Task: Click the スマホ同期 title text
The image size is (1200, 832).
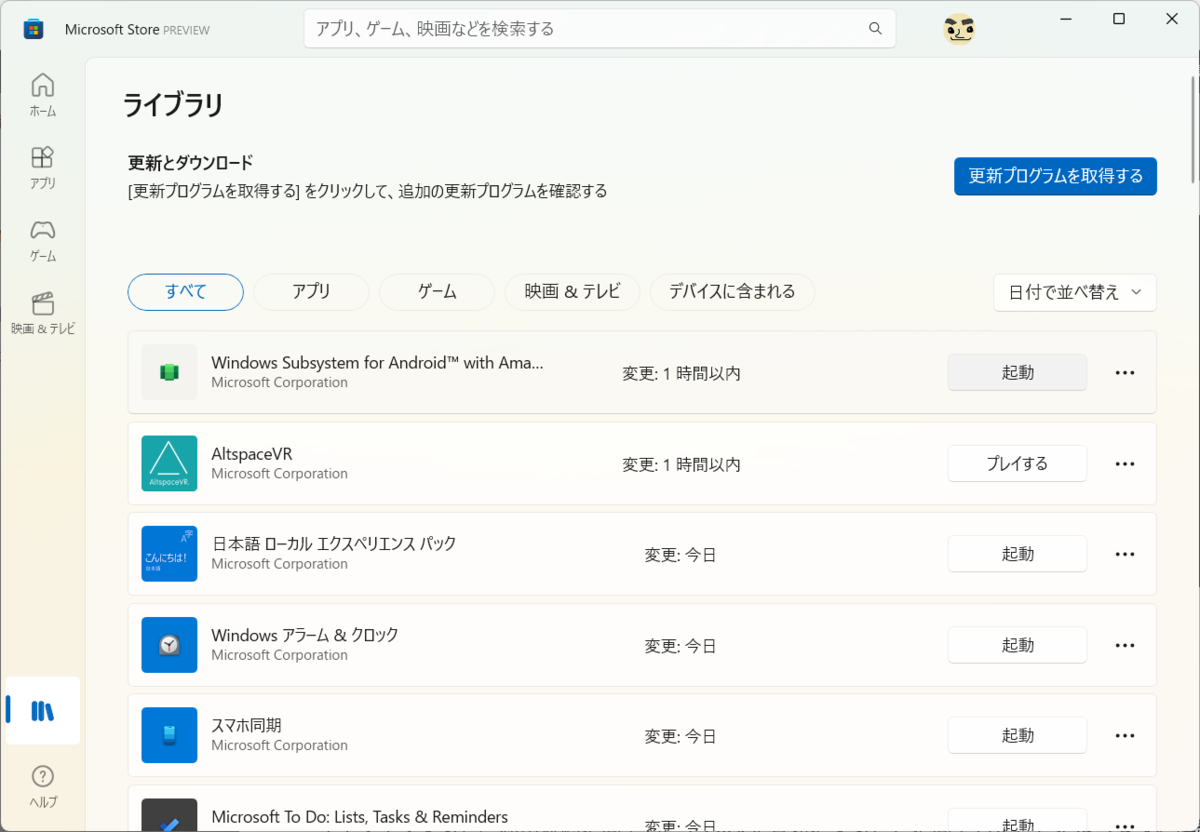Action: coord(247,725)
